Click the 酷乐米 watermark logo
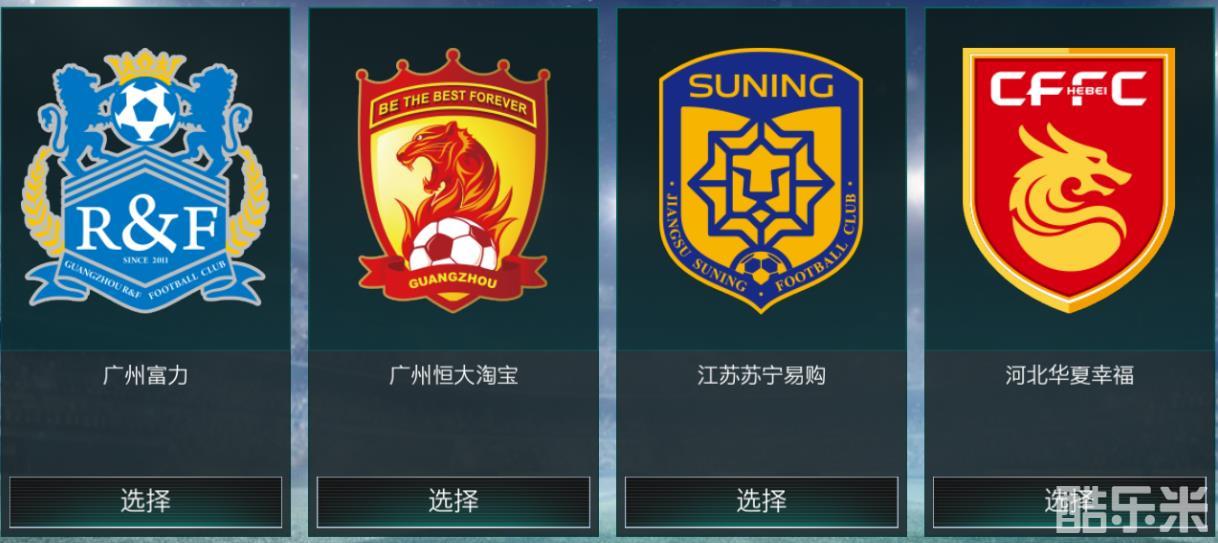Screen dimensions: 1218x543 pos(1130,508)
